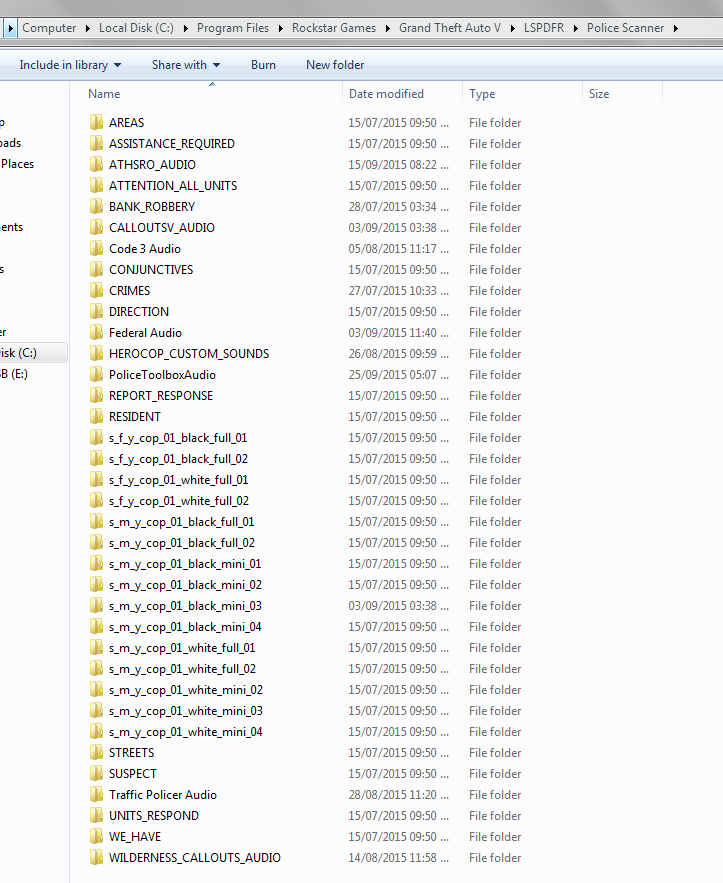This screenshot has height=883, width=723.
Task: Select the DIRECTION folder icon
Action: pyautogui.click(x=96, y=311)
